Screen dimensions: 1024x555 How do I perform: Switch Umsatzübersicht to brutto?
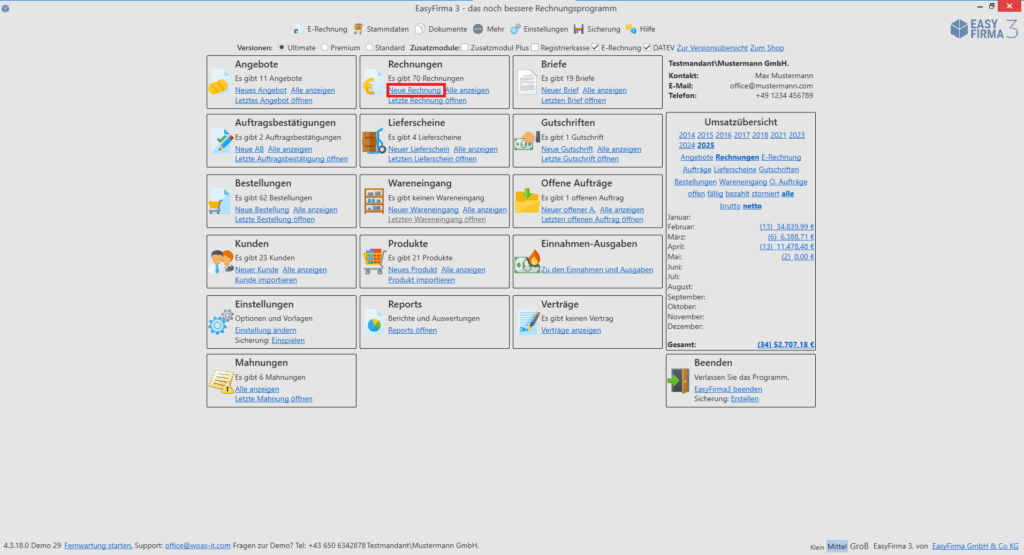(730, 206)
